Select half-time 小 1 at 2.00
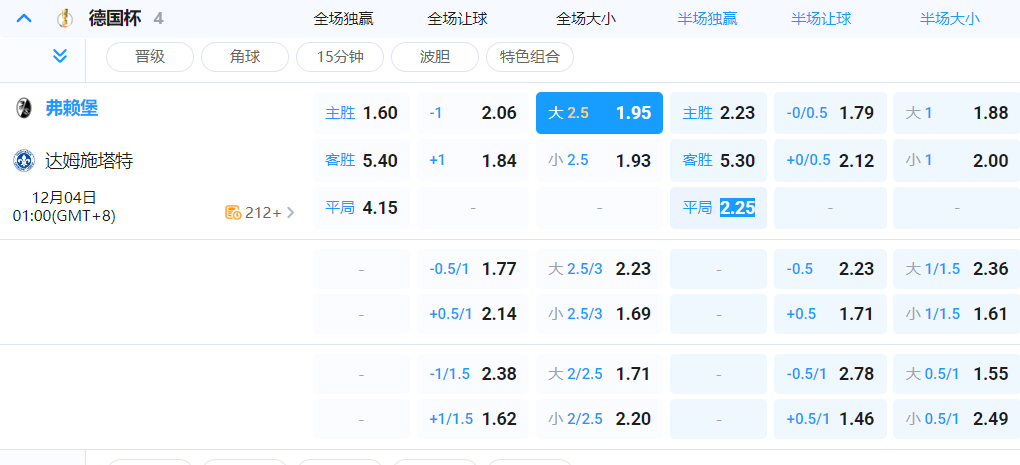The height and width of the screenshot is (465, 1020). 956,160
